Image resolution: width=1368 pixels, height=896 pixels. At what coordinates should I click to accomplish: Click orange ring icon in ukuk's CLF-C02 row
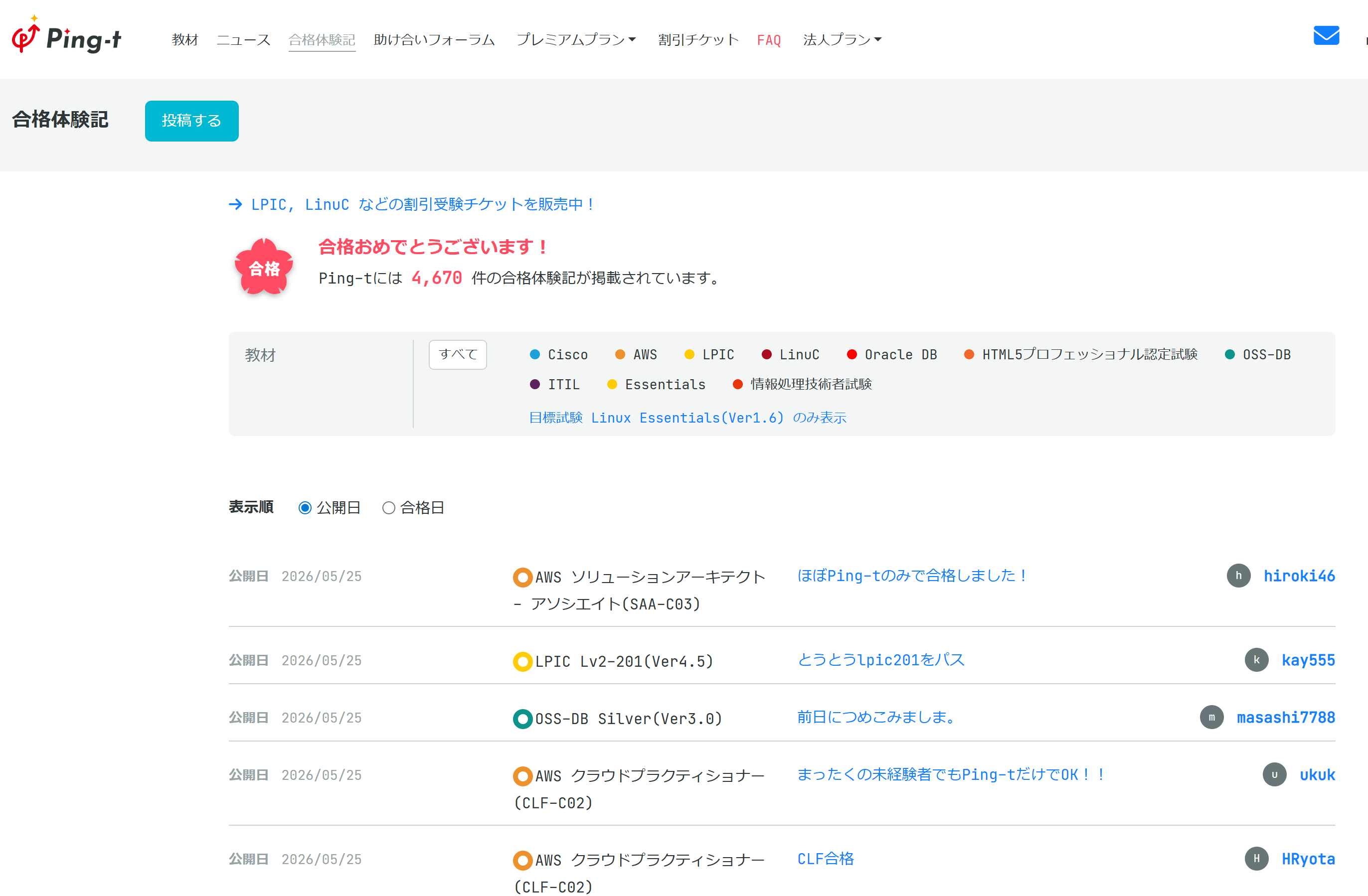click(x=522, y=776)
